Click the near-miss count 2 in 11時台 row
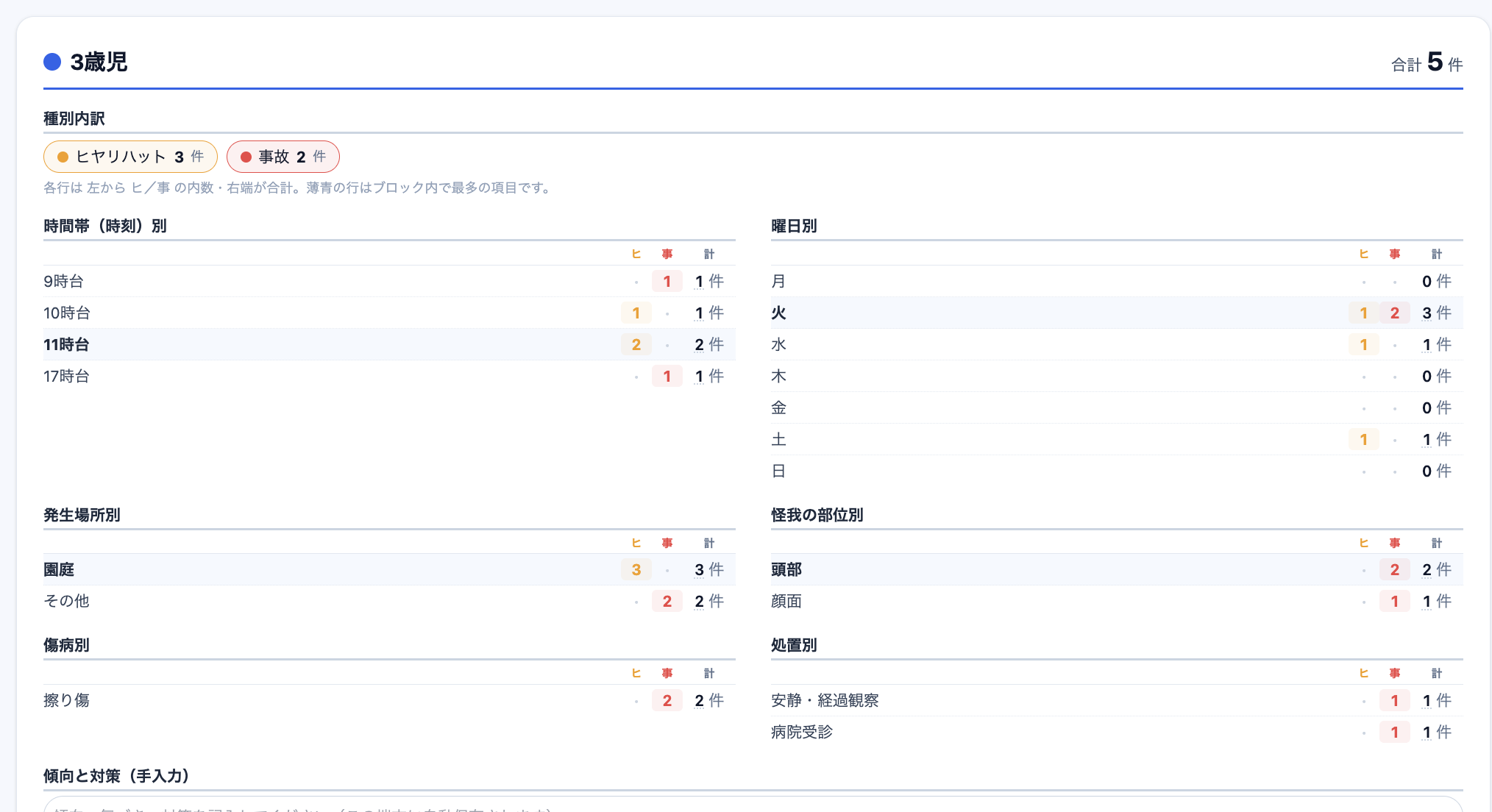 tap(636, 344)
